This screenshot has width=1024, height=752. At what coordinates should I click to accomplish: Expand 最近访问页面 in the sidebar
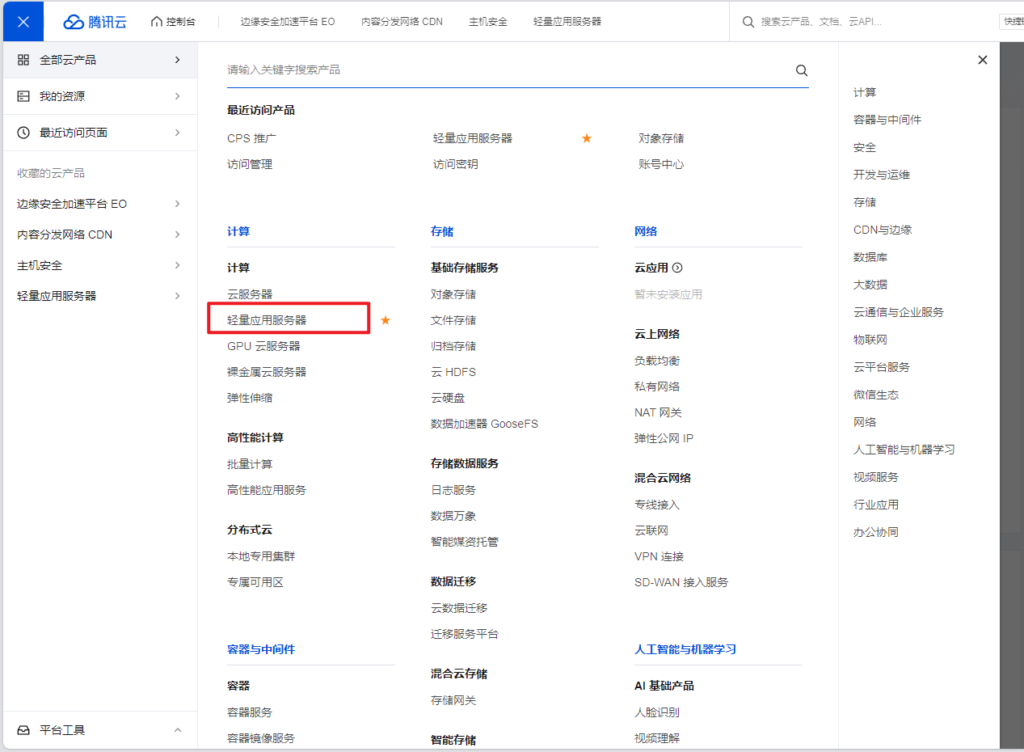pos(177,132)
